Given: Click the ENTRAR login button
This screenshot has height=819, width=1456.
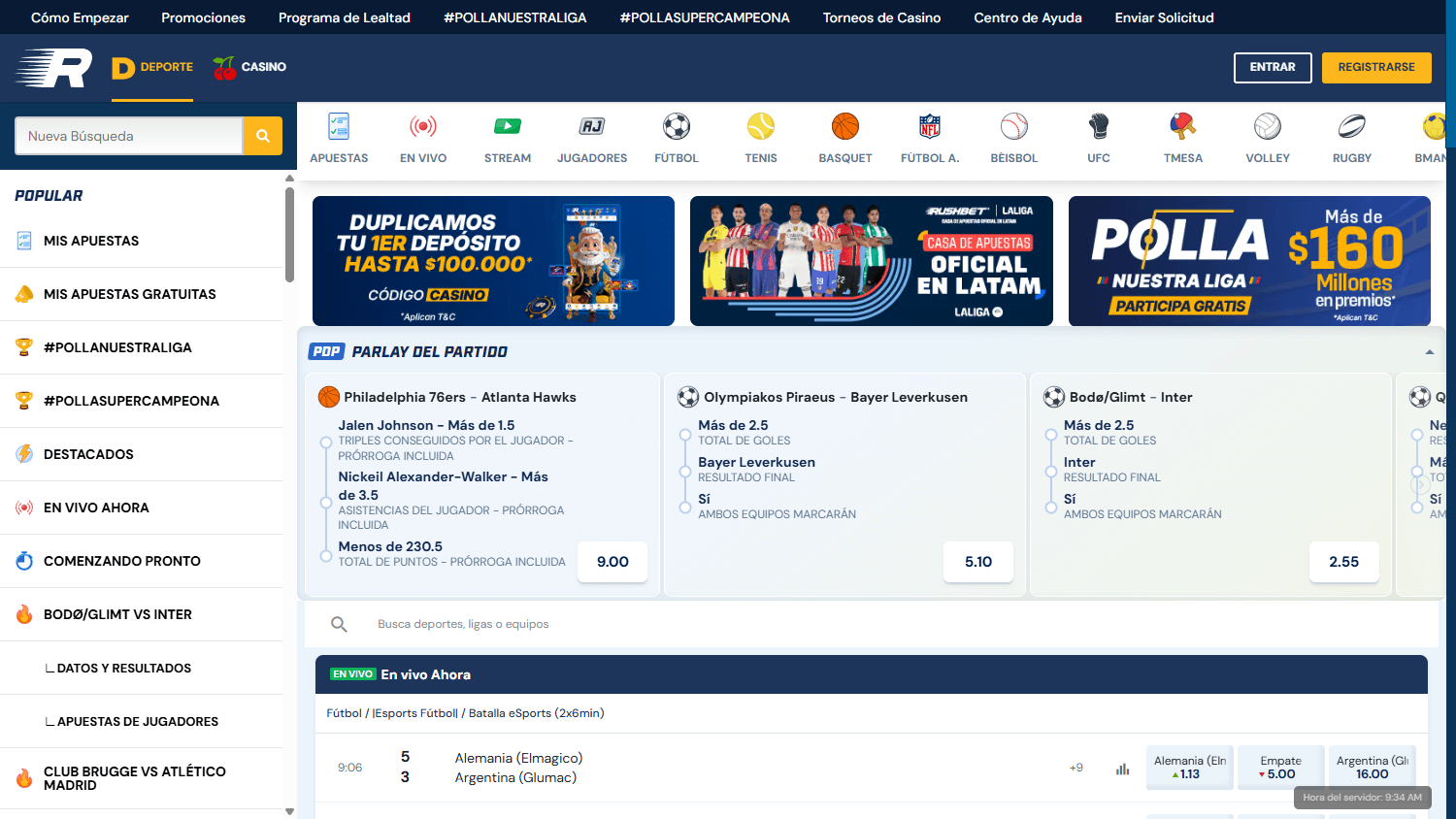Looking at the screenshot, I should tap(1273, 67).
